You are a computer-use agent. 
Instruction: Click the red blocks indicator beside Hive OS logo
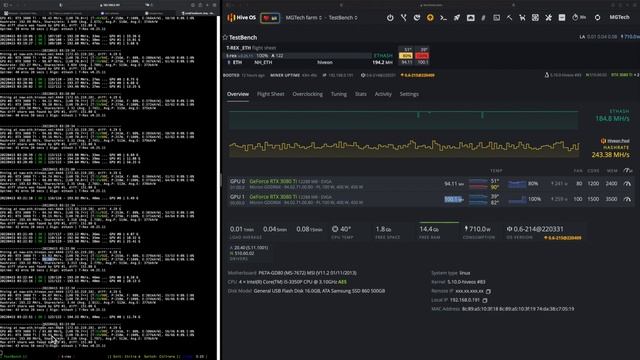point(270,18)
